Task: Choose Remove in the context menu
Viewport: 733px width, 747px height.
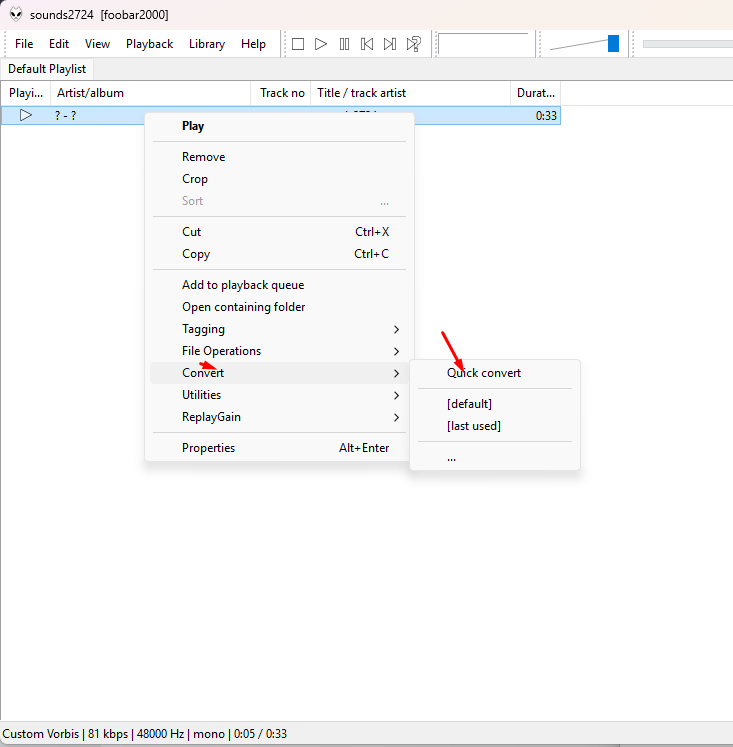Action: click(x=279, y=157)
